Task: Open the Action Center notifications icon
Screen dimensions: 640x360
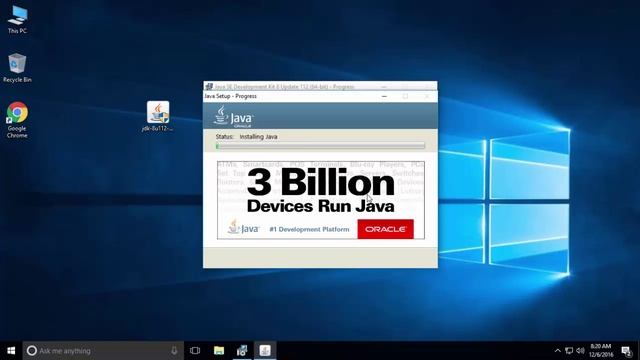Action: tap(627, 351)
